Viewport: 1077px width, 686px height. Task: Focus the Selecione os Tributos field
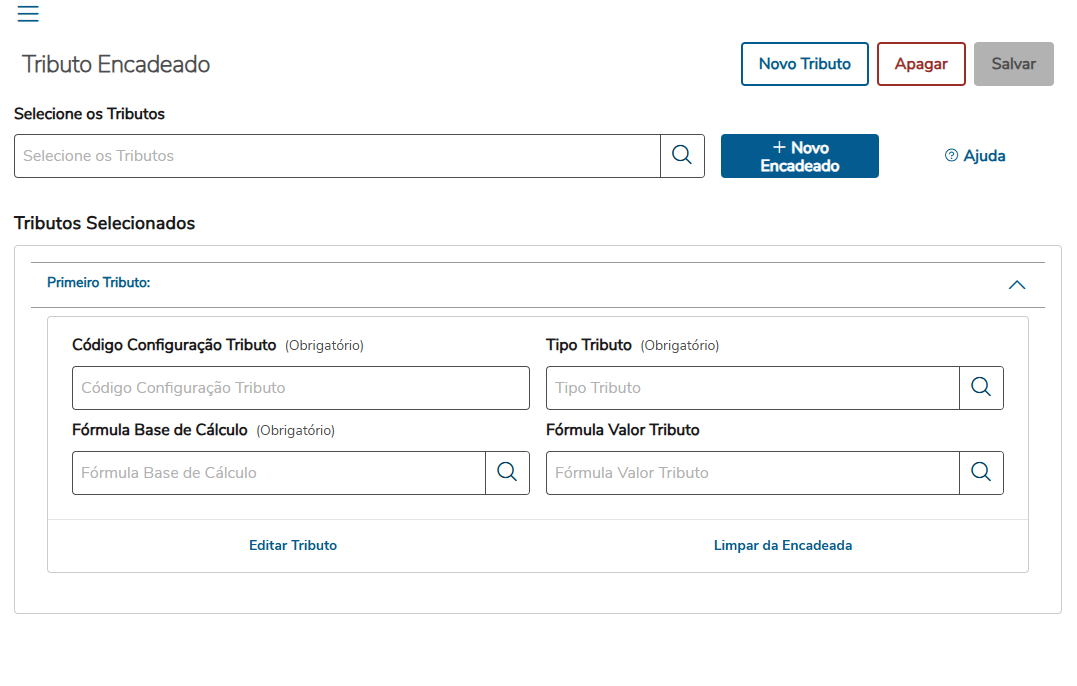coord(337,156)
